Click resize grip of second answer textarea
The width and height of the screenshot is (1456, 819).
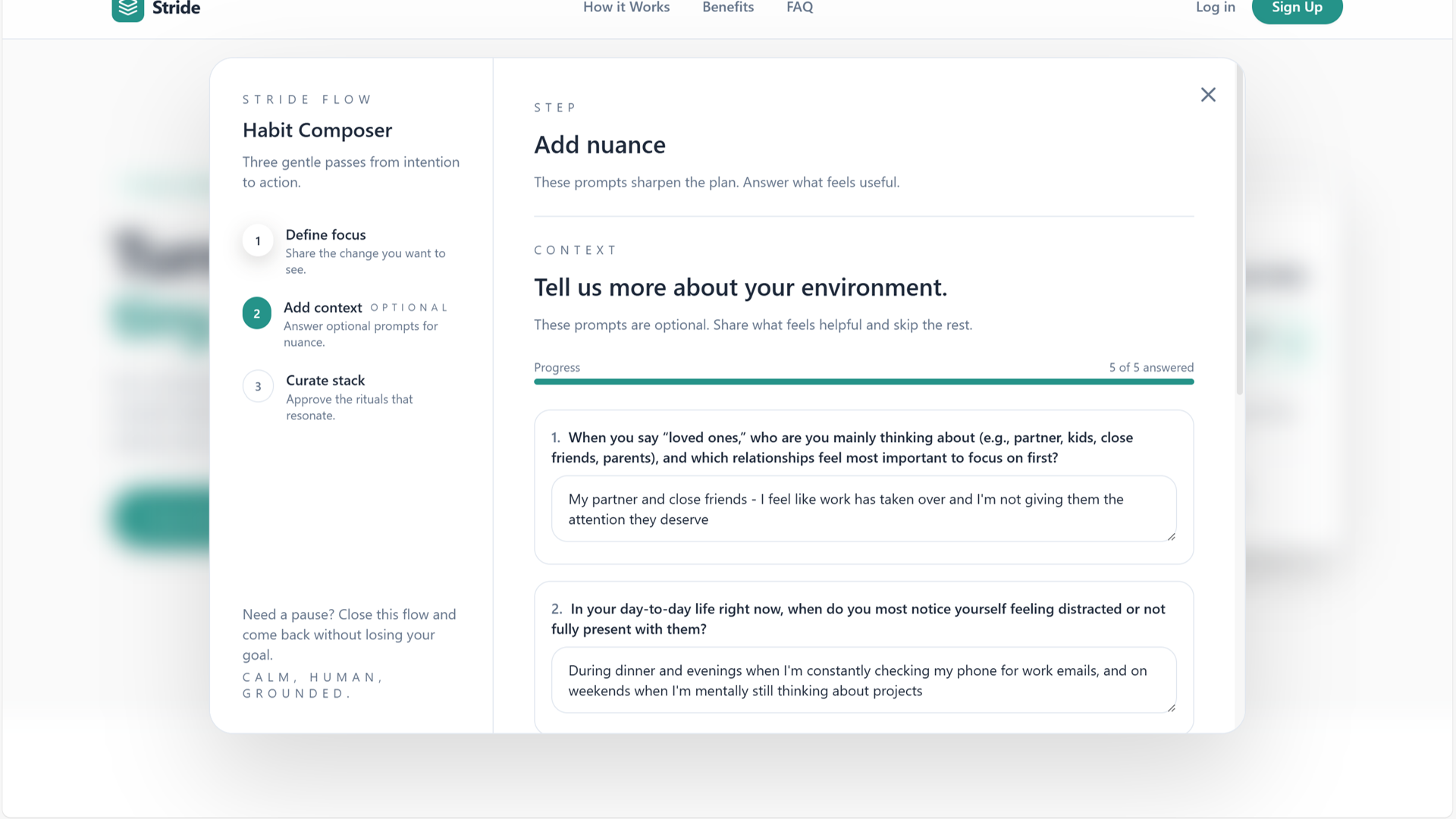pos(1171,708)
